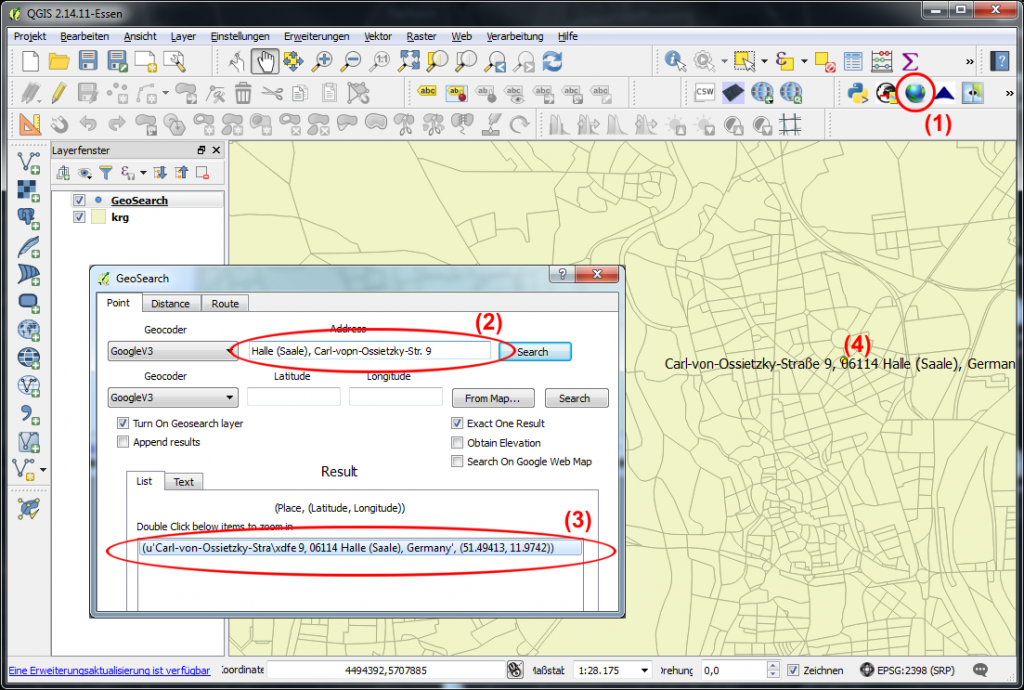Click the New Project icon
Viewport: 1024px width, 690px height.
pos(29,61)
